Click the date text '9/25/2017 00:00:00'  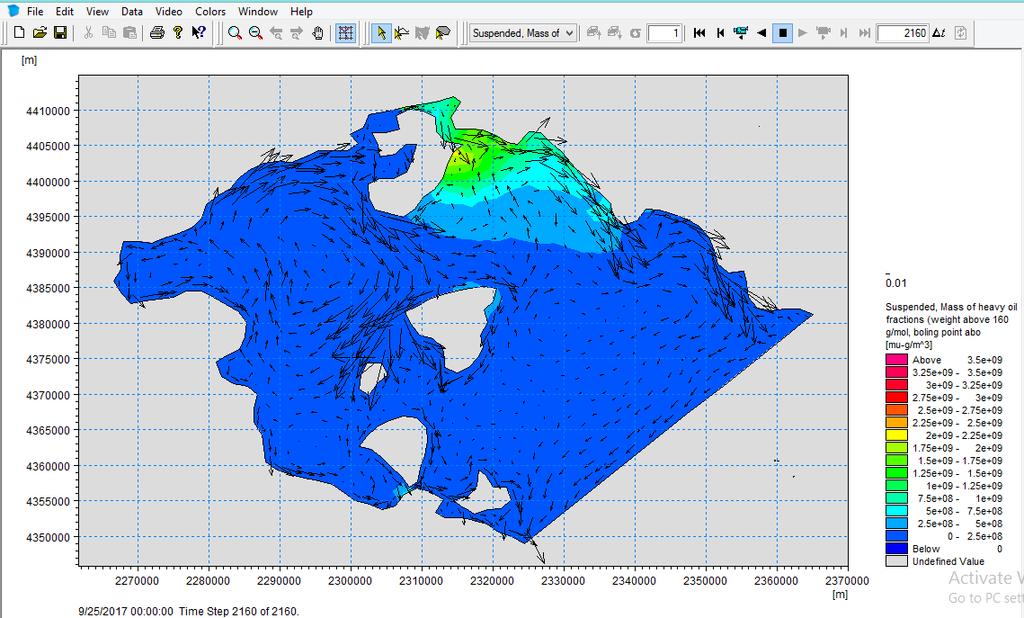click(126, 611)
